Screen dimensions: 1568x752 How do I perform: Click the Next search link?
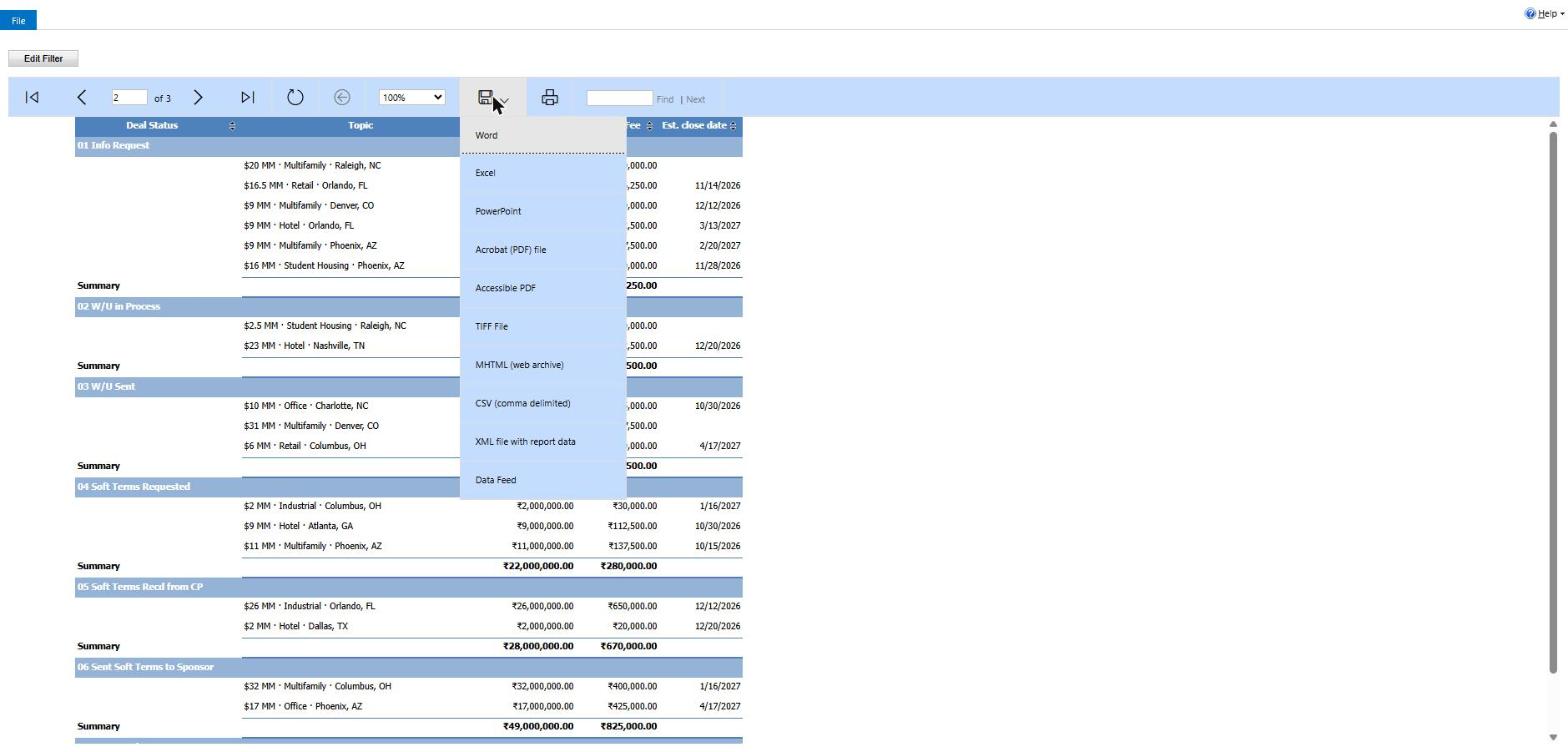tap(695, 99)
